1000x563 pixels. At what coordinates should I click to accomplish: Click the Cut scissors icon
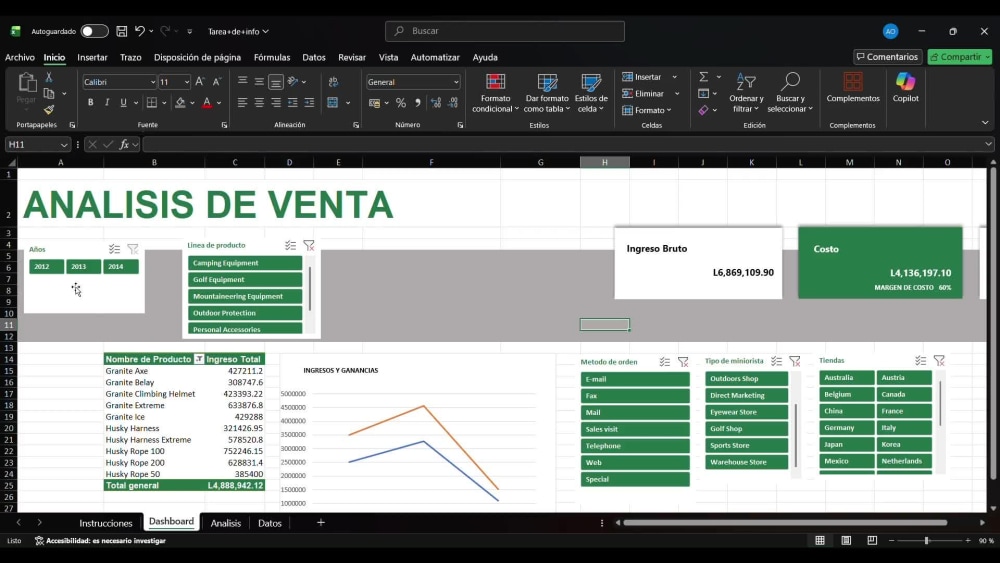pyautogui.click(x=48, y=77)
